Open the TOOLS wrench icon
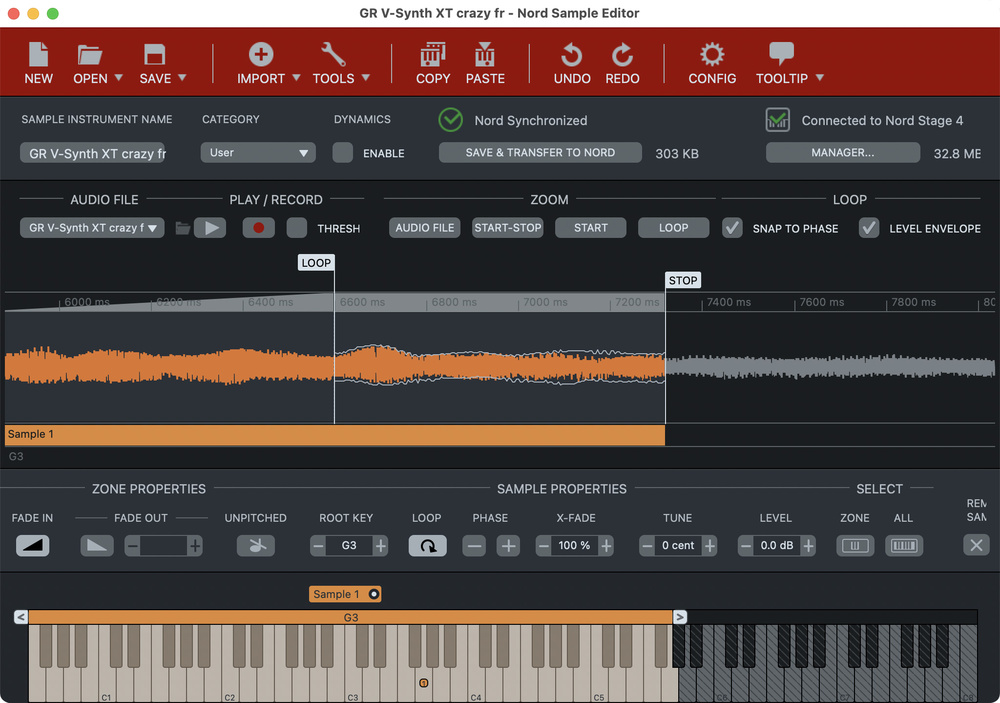The height and width of the screenshot is (703, 1000). 333,55
